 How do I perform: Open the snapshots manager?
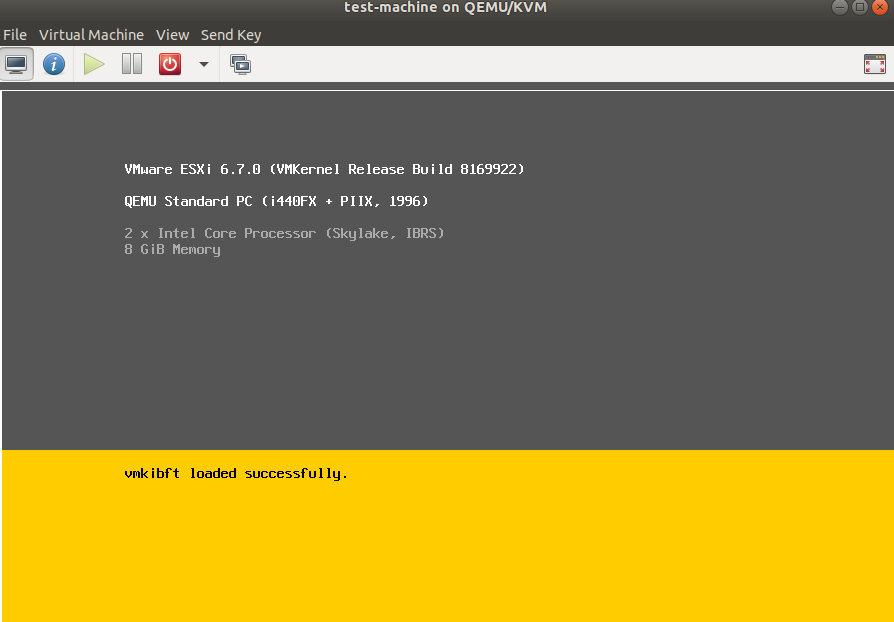(241, 64)
